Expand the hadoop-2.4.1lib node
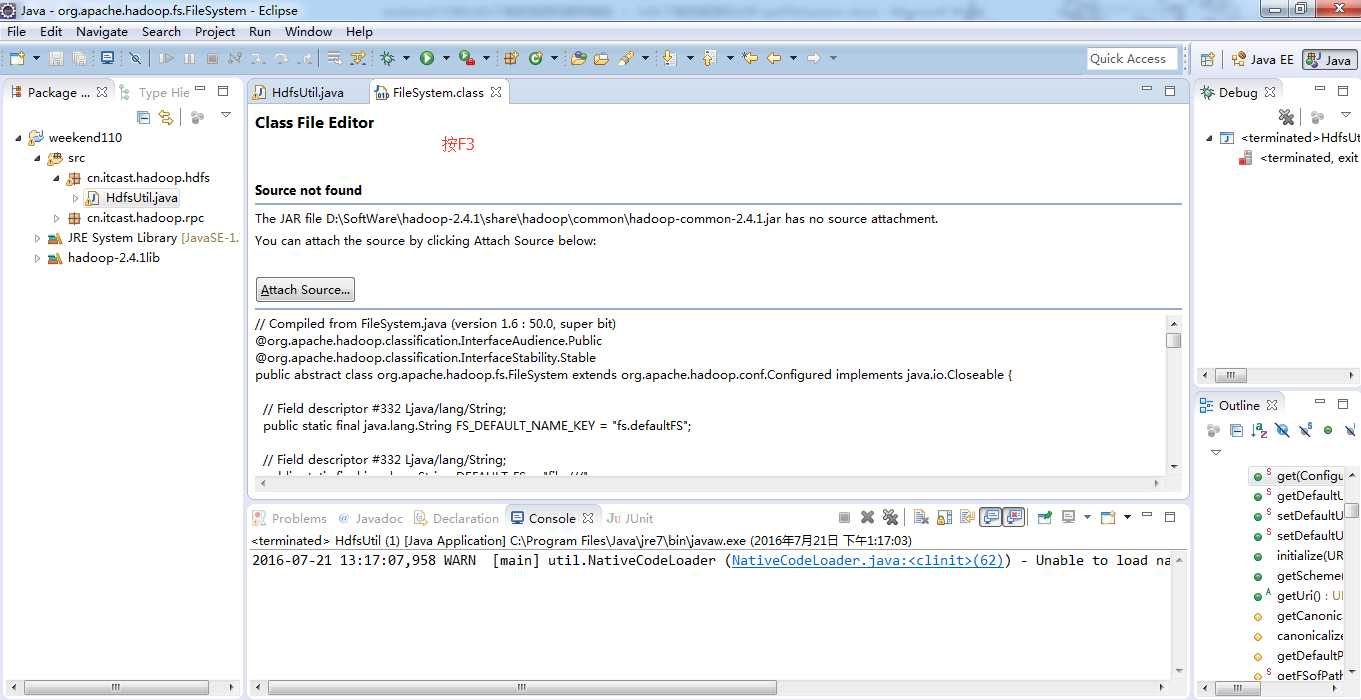Image resolution: width=1361 pixels, height=700 pixels. tap(38, 258)
